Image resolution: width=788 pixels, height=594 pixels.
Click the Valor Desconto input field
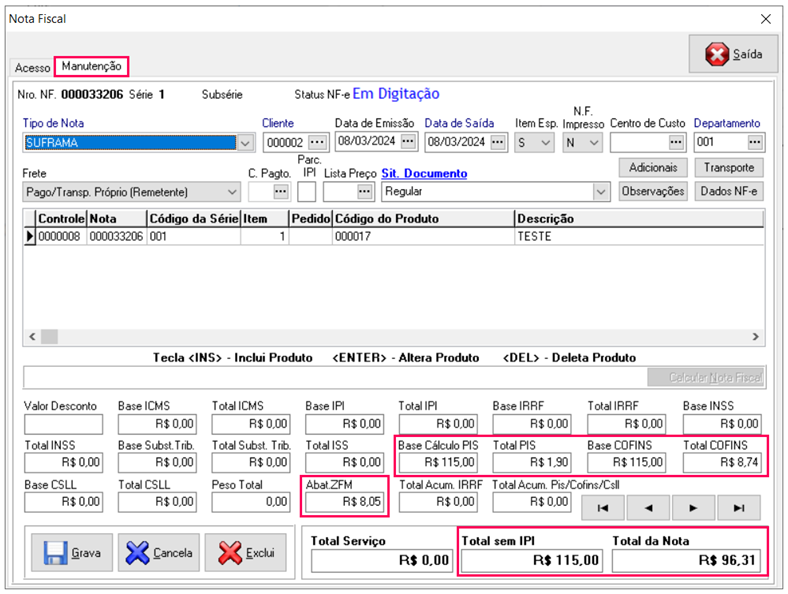pos(63,424)
